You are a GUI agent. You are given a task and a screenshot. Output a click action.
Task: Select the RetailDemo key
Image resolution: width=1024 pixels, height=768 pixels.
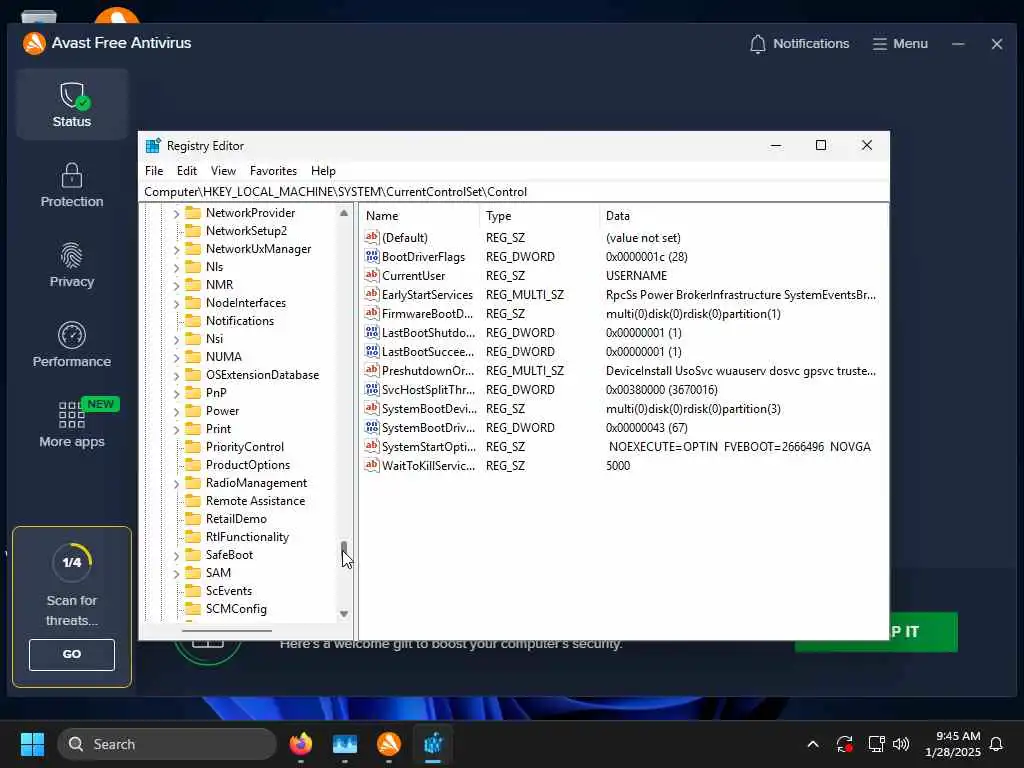point(236,519)
